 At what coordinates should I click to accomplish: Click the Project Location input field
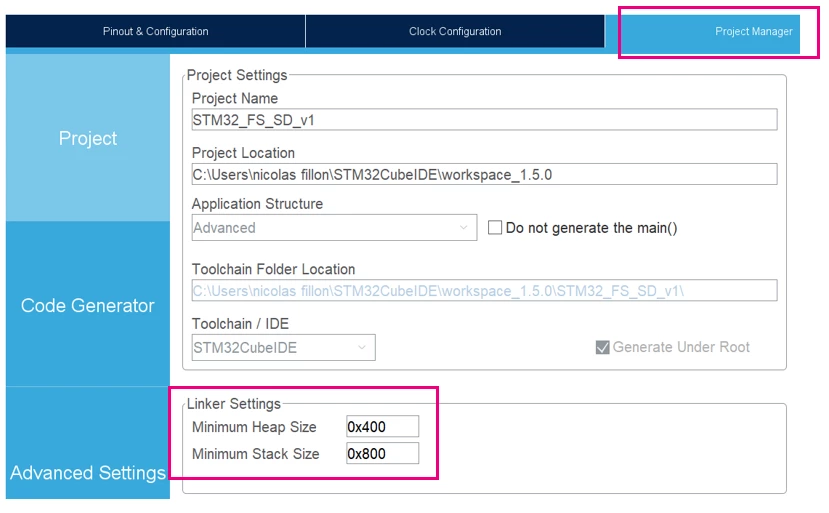coord(484,174)
